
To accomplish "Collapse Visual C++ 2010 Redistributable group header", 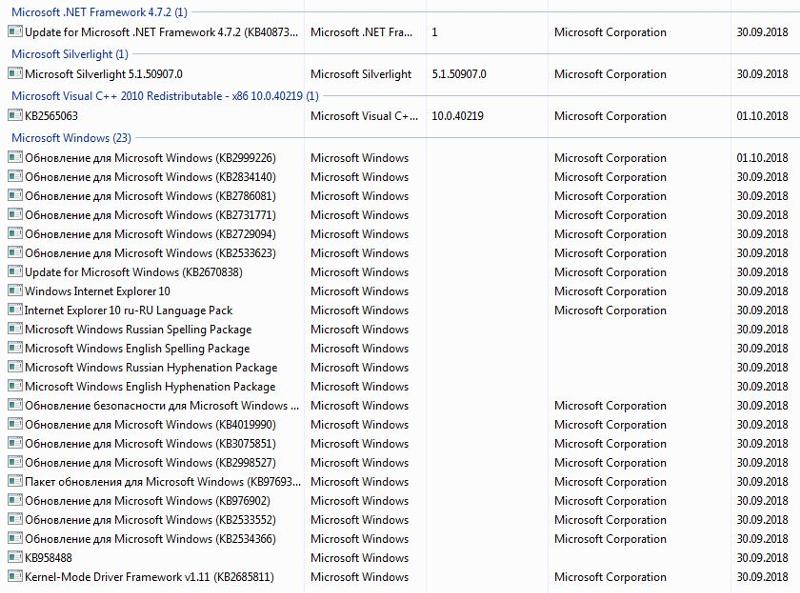I will pos(165,95).
